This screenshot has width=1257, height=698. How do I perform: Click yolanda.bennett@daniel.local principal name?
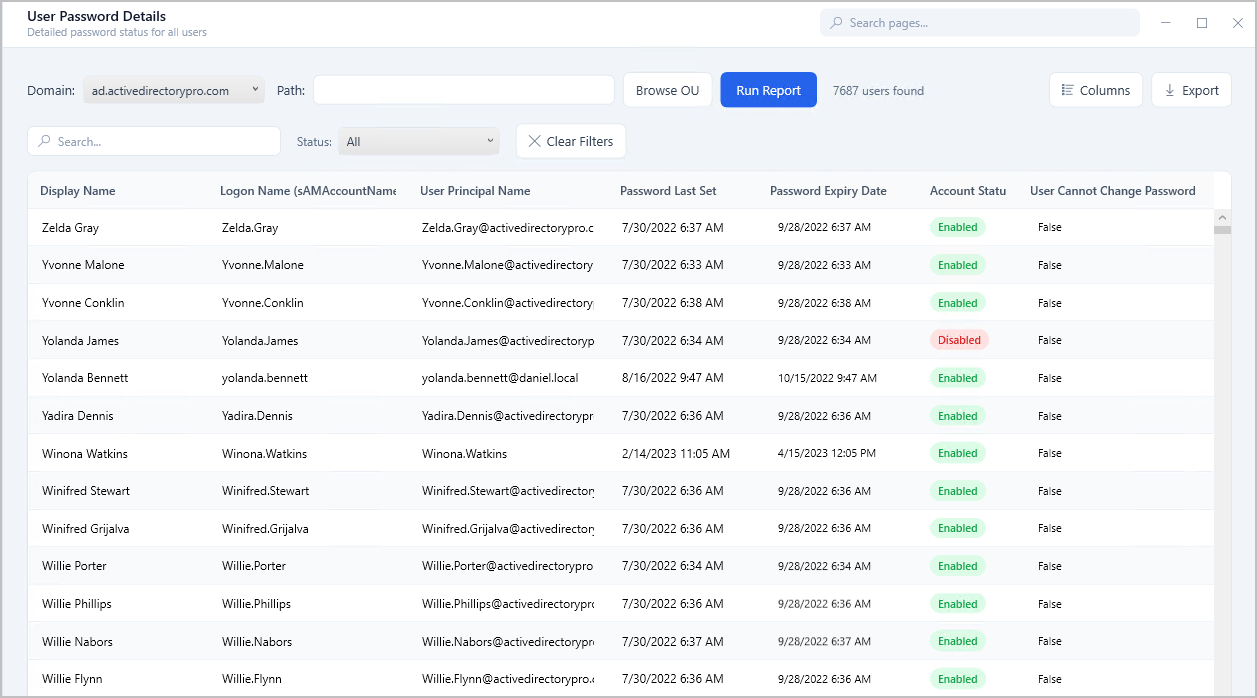click(500, 378)
